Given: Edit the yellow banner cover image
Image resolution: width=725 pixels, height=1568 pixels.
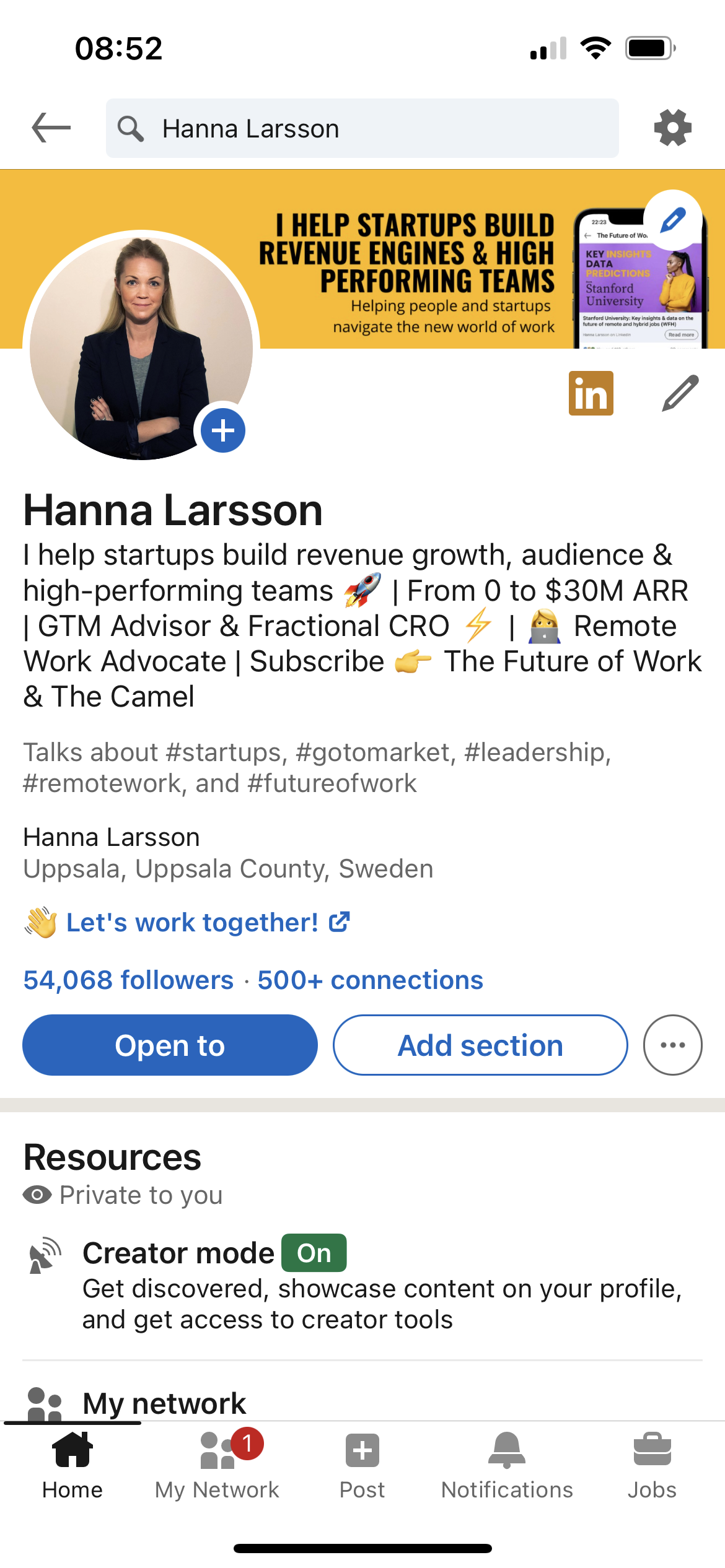Looking at the screenshot, I should [x=672, y=220].
